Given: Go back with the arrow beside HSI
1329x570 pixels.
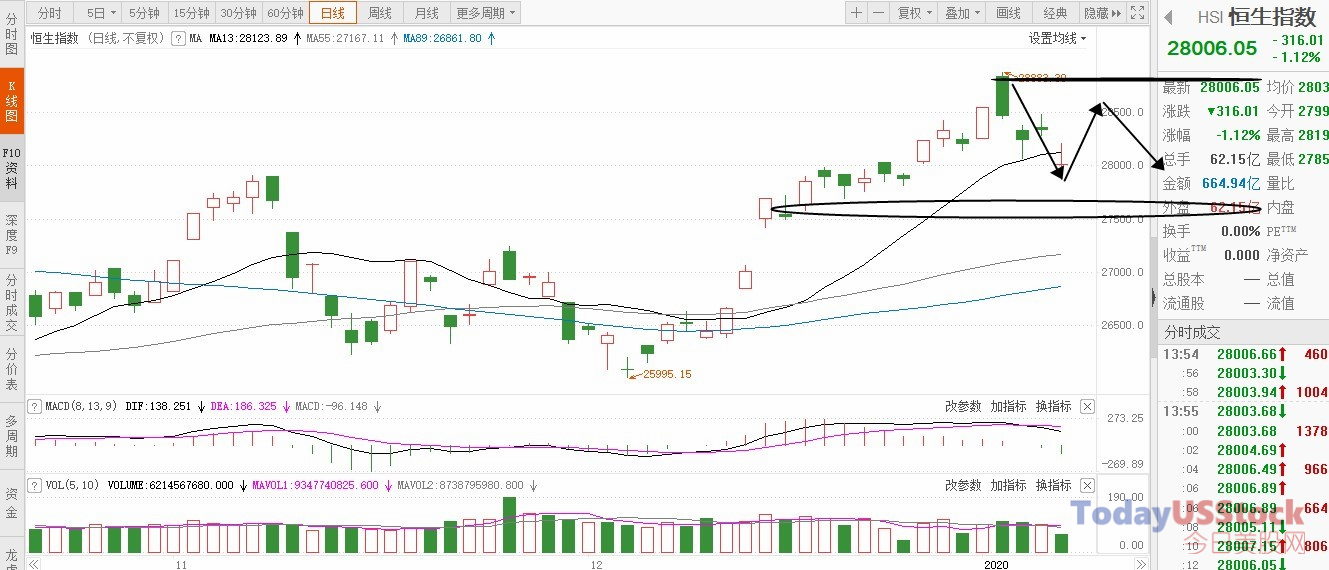Looking at the screenshot, I should (1167, 17).
